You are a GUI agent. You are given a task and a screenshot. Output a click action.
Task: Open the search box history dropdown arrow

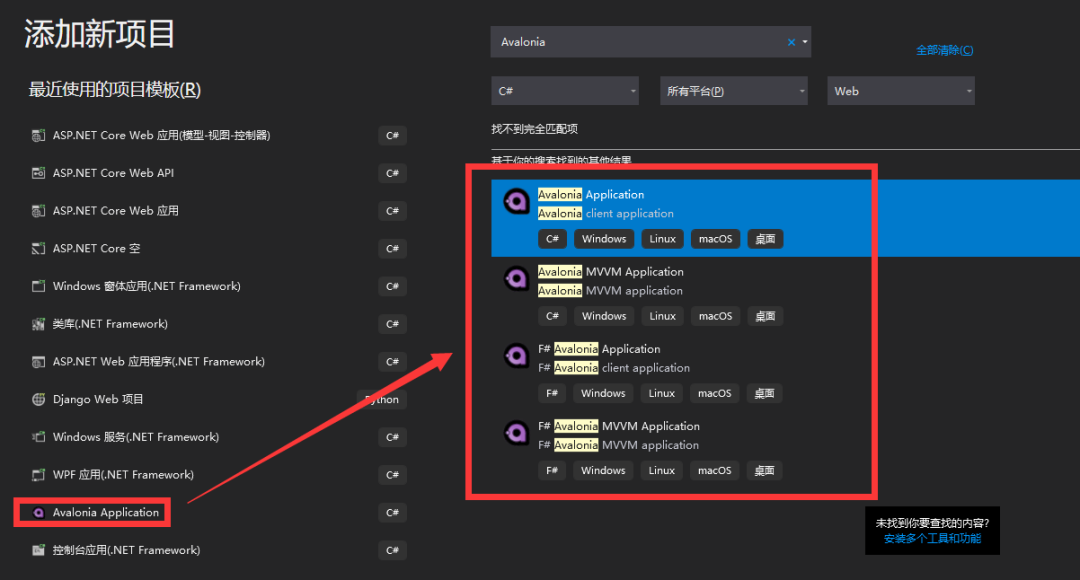coord(804,42)
